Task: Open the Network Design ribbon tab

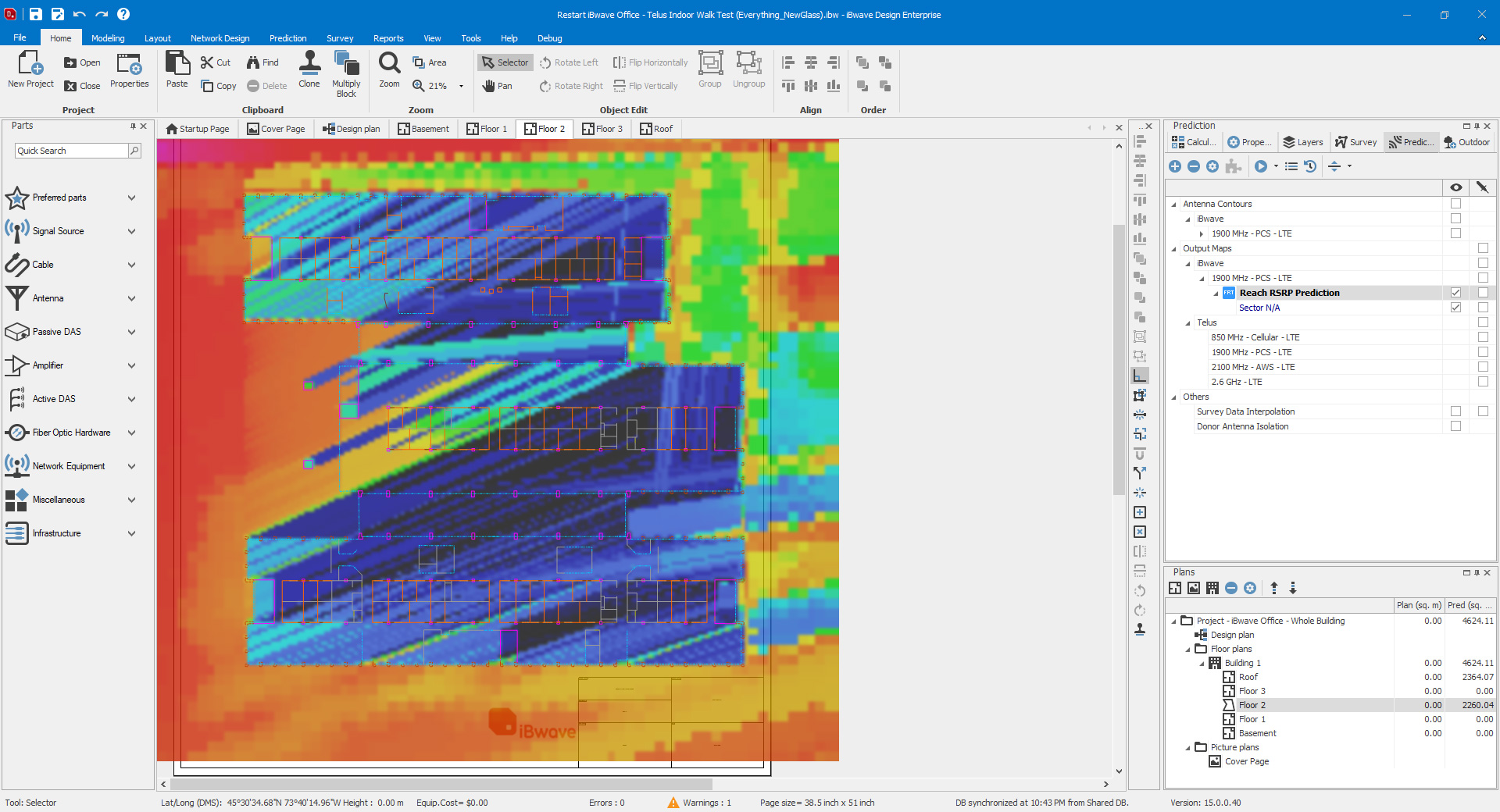Action: [x=220, y=38]
